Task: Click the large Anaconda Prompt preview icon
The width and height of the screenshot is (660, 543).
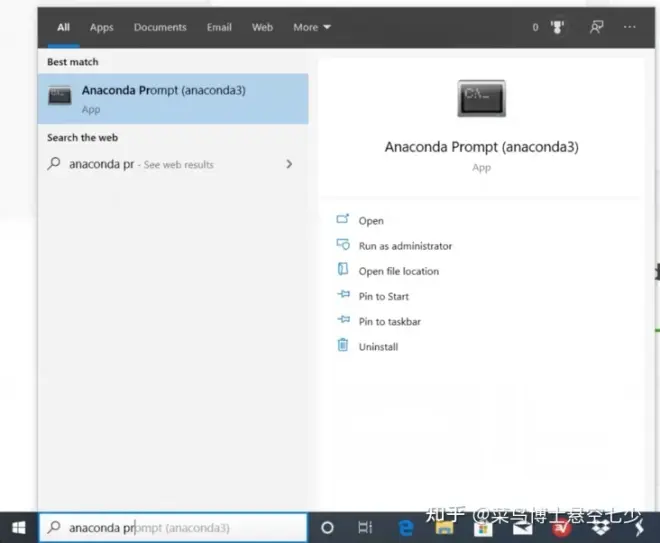Action: click(482, 98)
